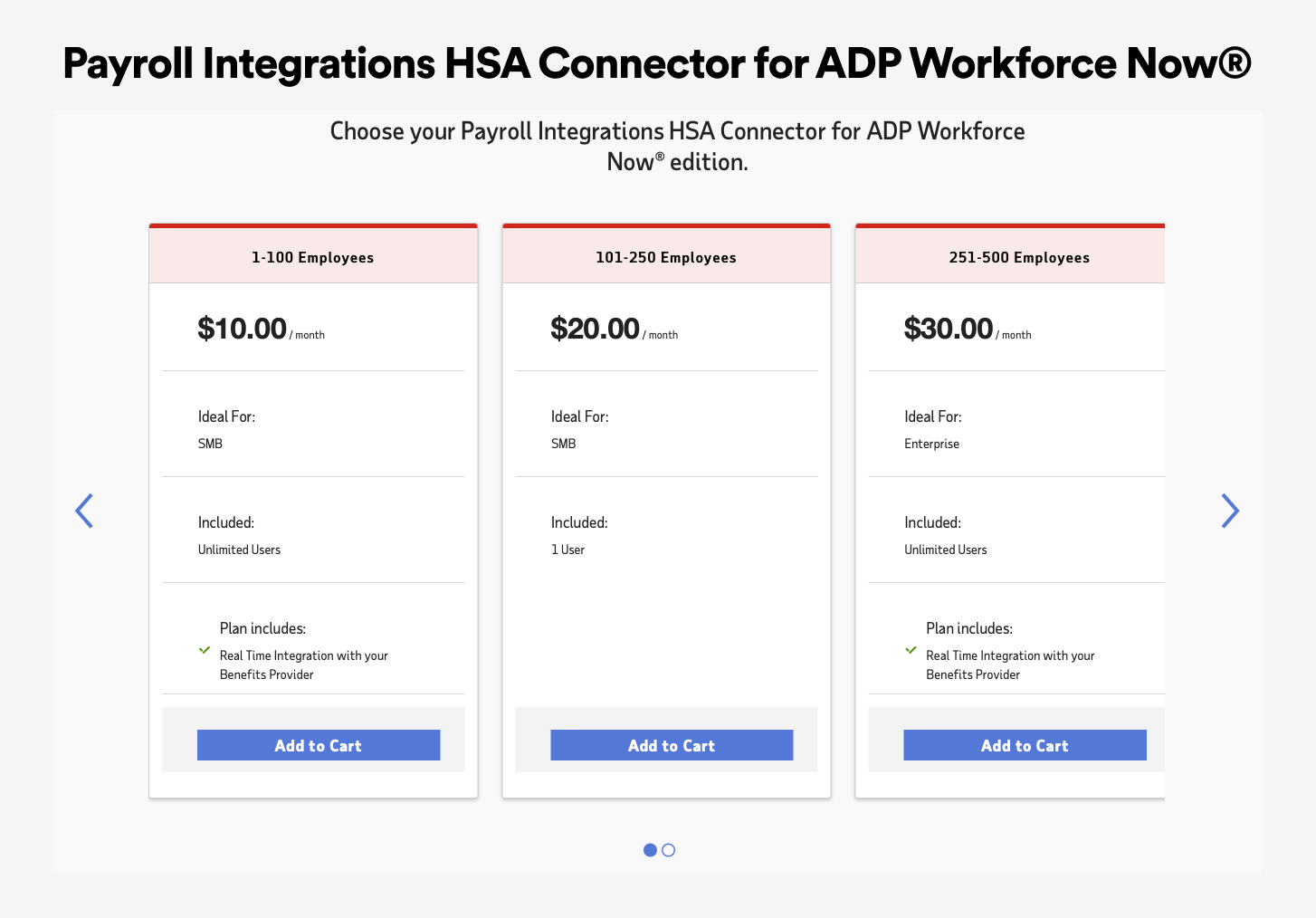Click the green checkmark on the 251-500 Employees plan

911,651
